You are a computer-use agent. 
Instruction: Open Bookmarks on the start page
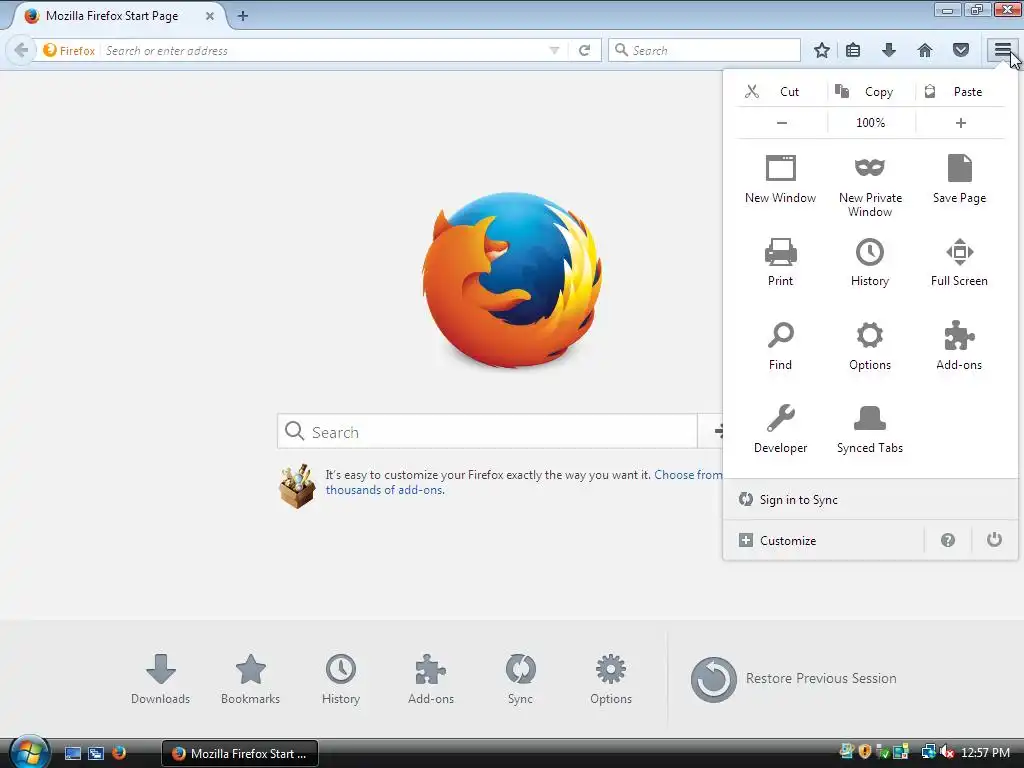pyautogui.click(x=250, y=679)
